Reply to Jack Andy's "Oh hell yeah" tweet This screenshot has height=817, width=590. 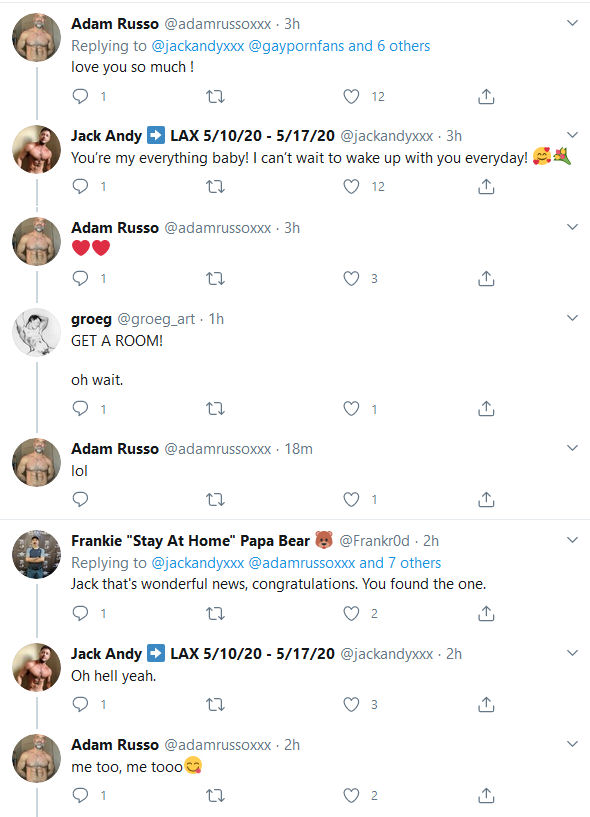tap(80, 704)
